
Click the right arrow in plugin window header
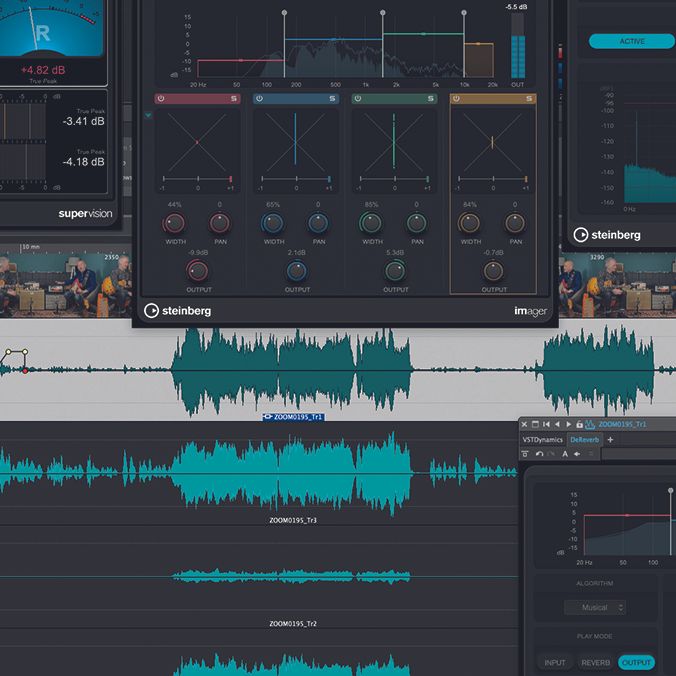click(568, 424)
